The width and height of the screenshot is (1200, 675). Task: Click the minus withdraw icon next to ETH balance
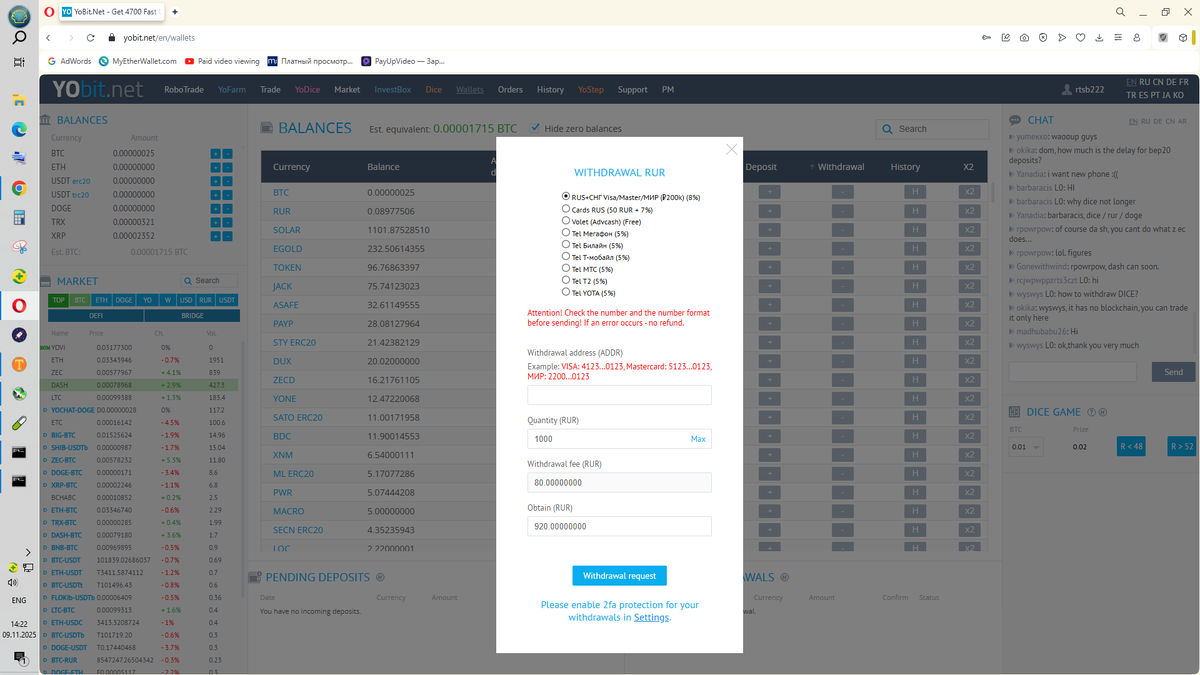click(227, 167)
